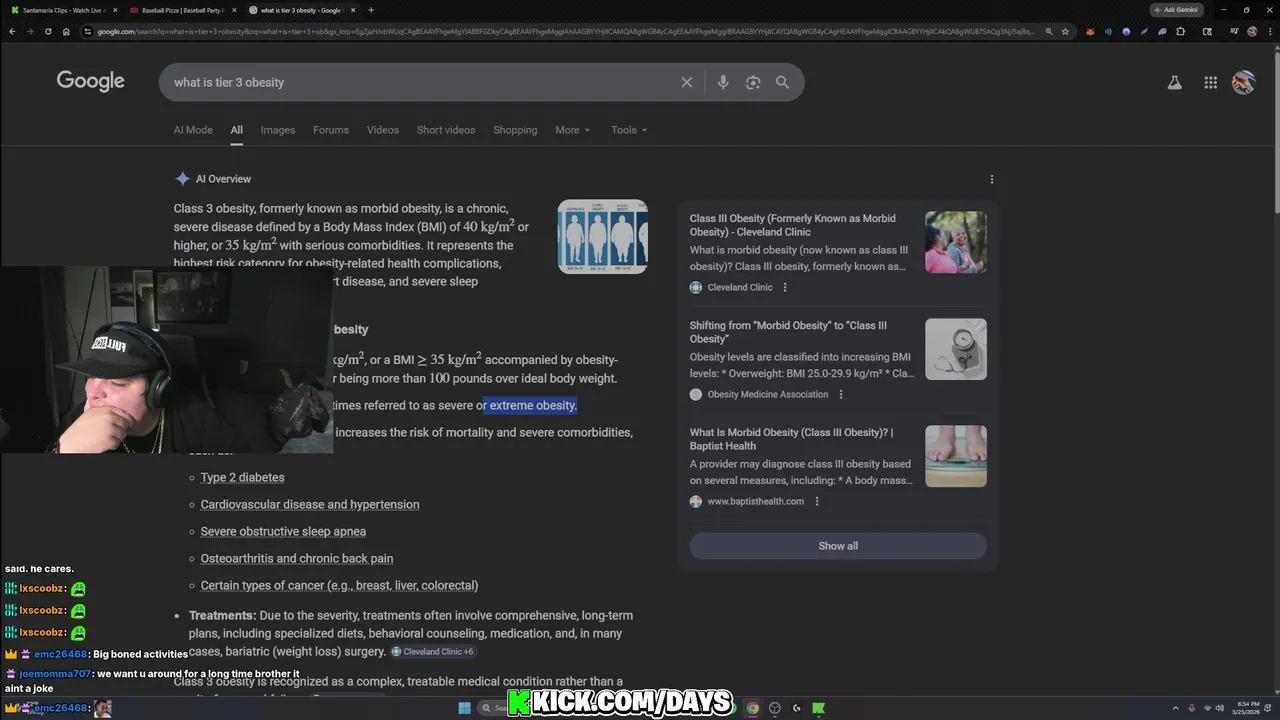Select the All results tab
The image size is (1280, 720).
click(236, 130)
